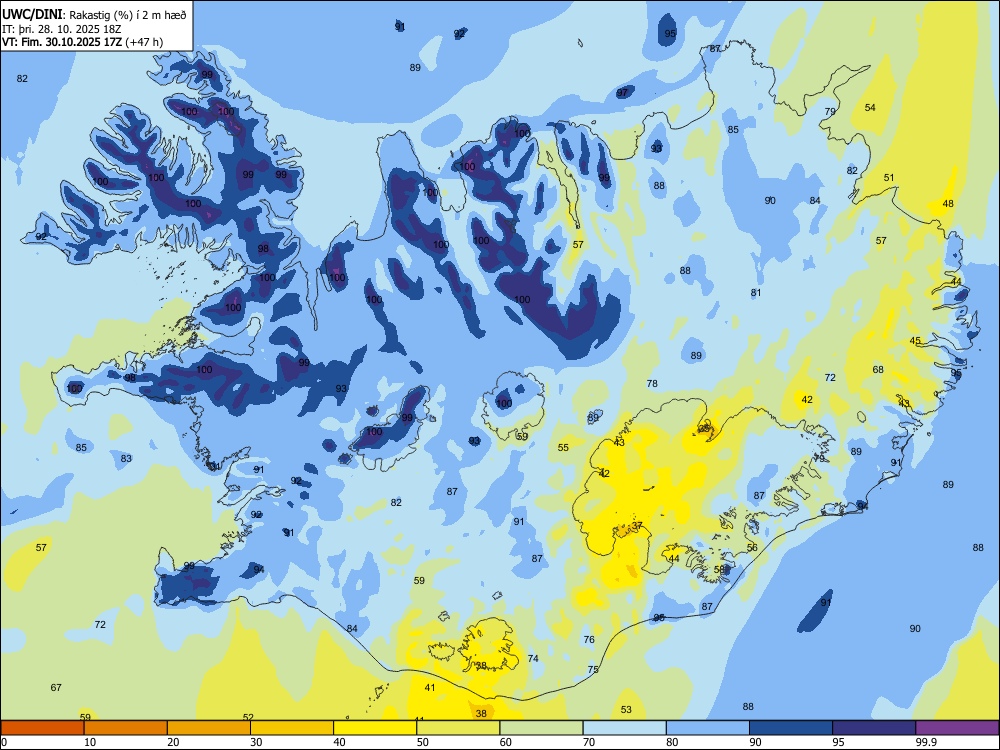The image size is (1000, 750).
Task: Click the humidity value '67' on the map
Action: (x=56, y=687)
